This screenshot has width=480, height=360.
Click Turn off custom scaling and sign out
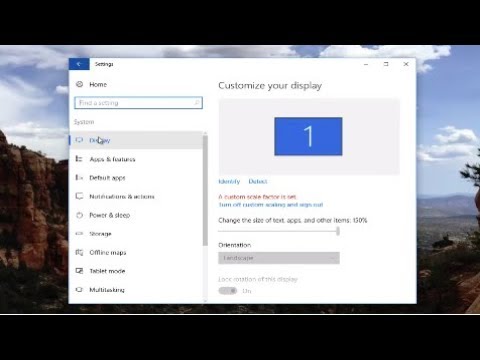tap(271, 205)
